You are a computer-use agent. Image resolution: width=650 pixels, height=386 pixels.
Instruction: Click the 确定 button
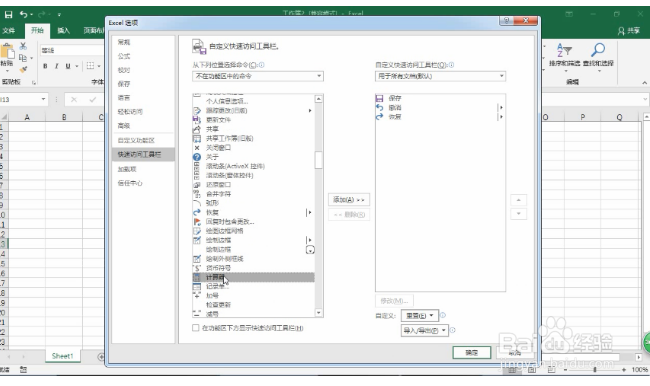[x=472, y=352]
